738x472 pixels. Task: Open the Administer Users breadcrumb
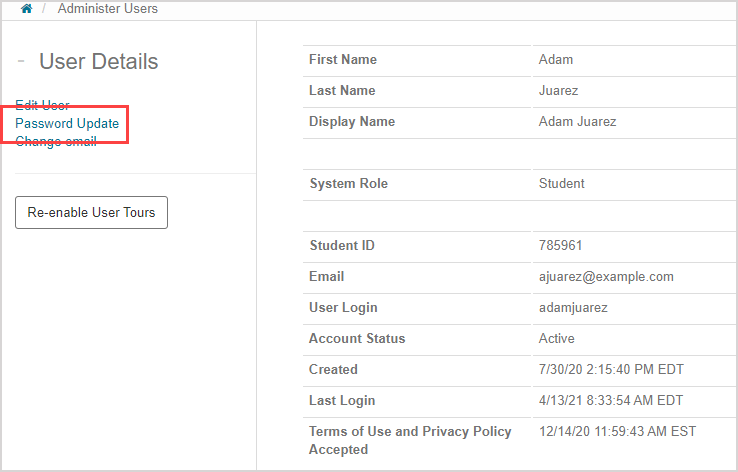tap(107, 9)
